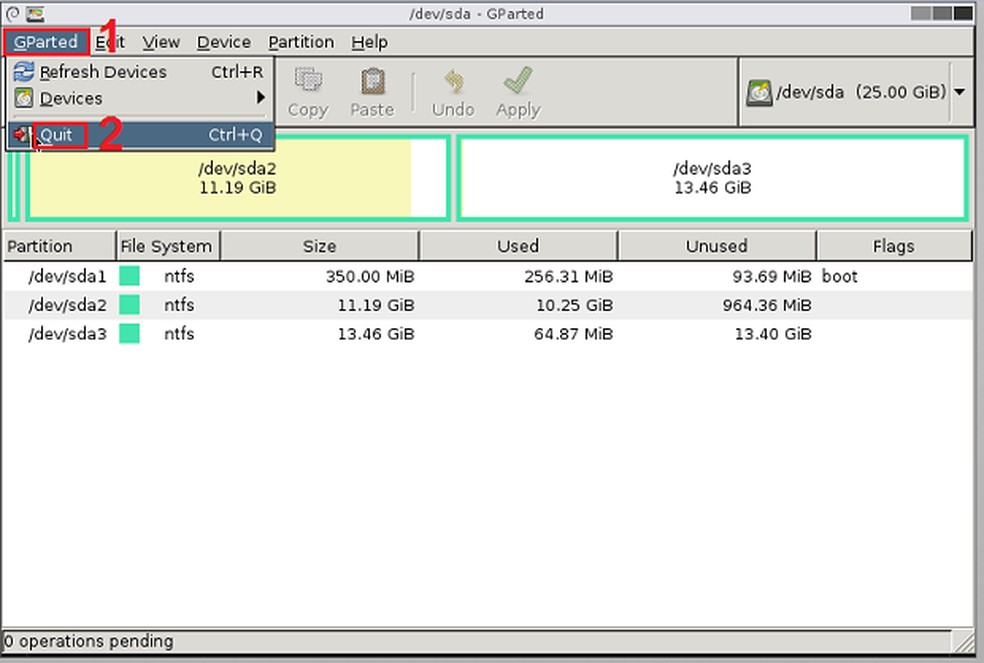Select the /dev/sda1 row

(x=488, y=276)
